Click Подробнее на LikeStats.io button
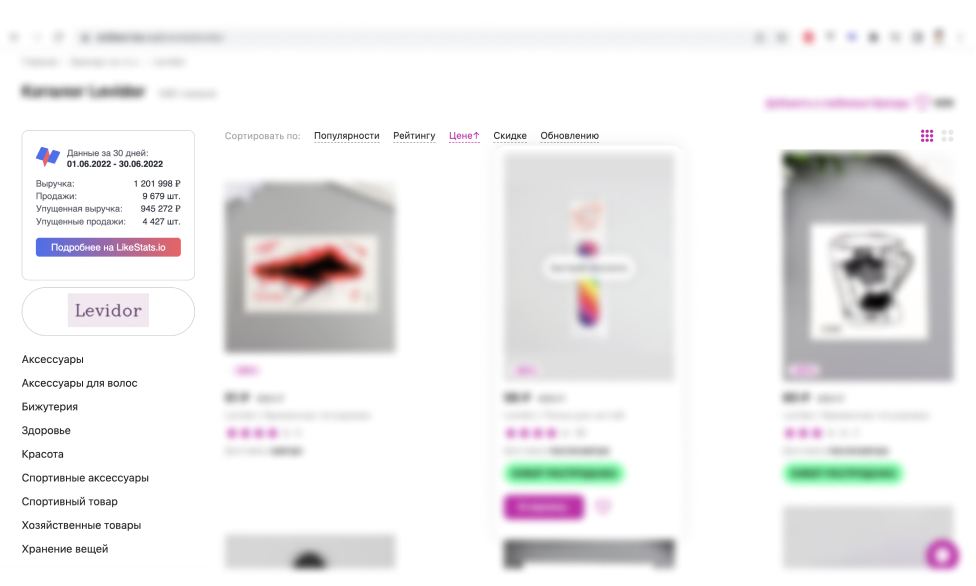 click(x=108, y=247)
